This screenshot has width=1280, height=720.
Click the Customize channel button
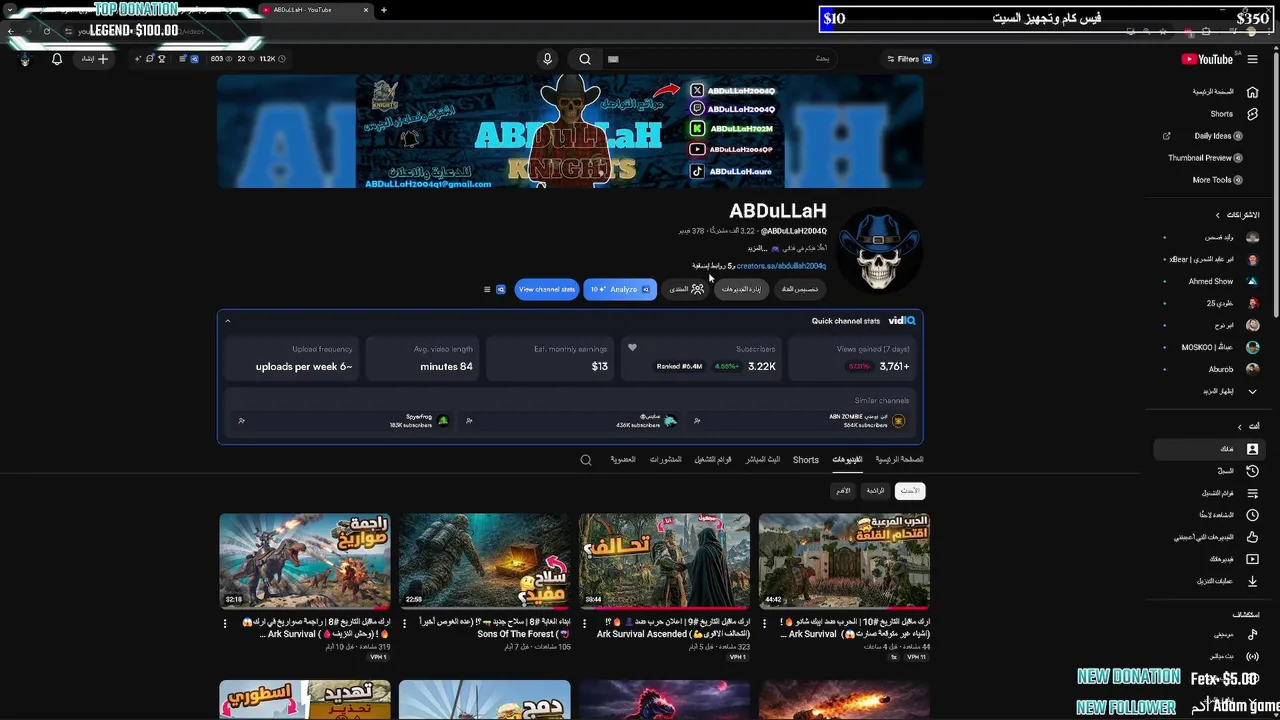pos(800,289)
